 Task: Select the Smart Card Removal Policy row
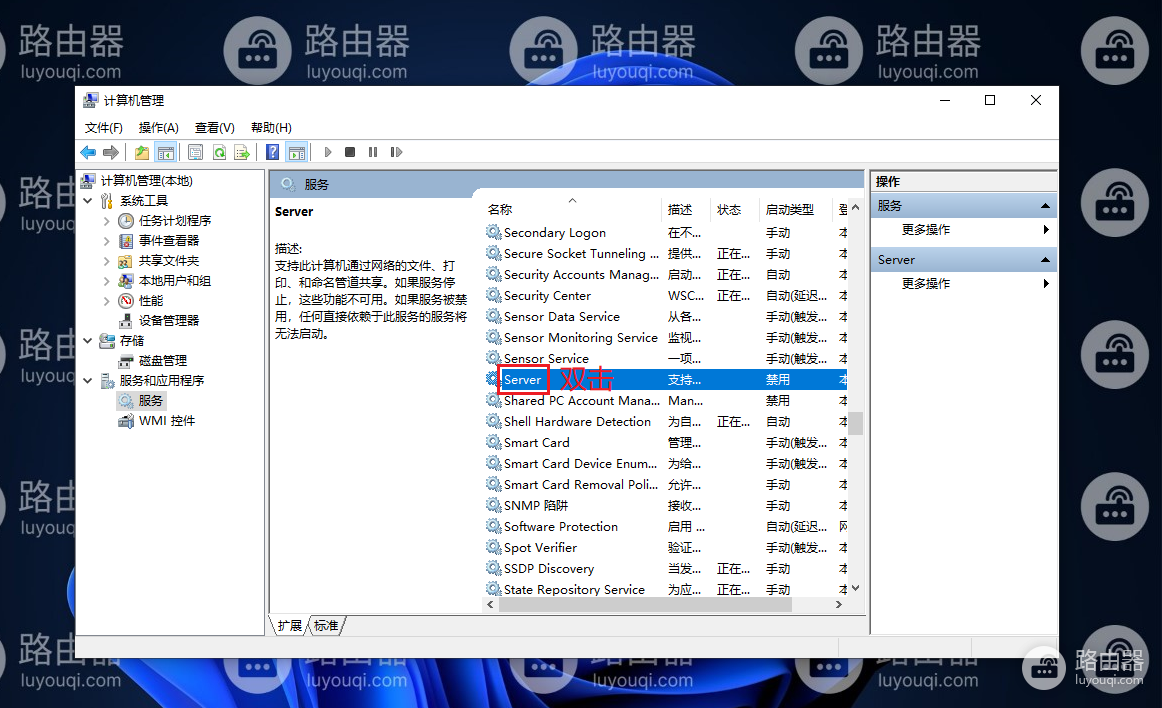665,484
